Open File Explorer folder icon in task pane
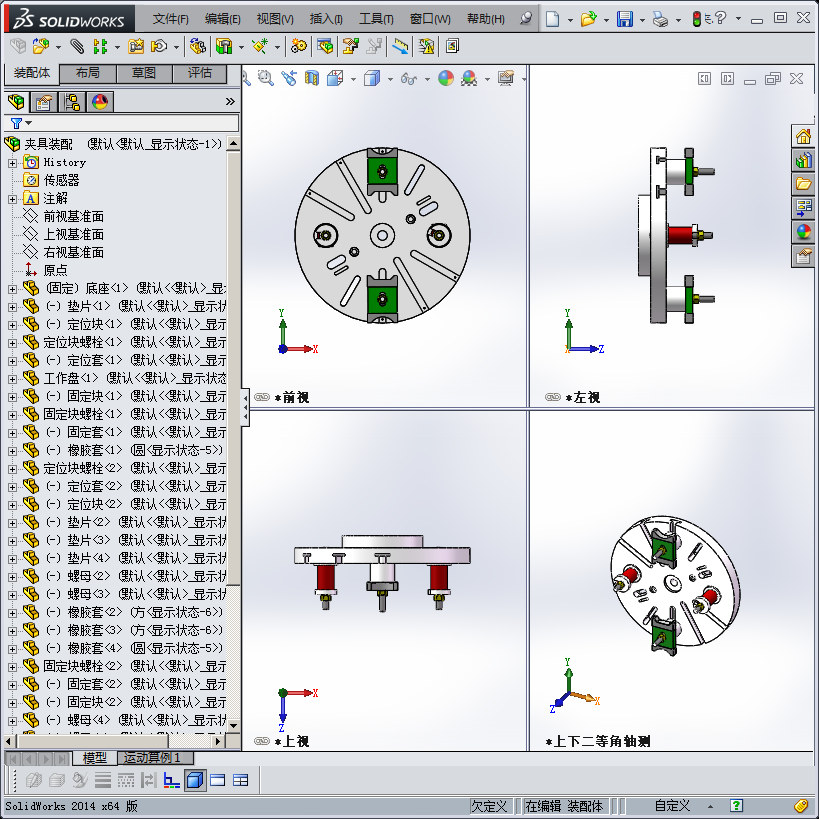819x819 pixels. 803,184
